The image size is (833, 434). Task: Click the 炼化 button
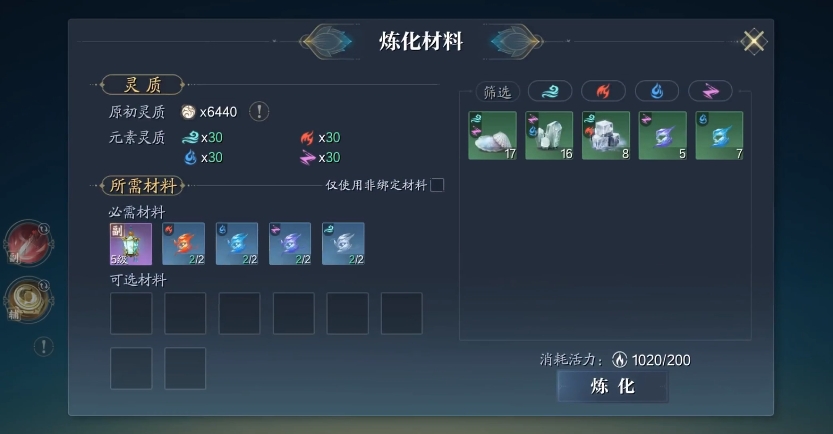tap(613, 386)
